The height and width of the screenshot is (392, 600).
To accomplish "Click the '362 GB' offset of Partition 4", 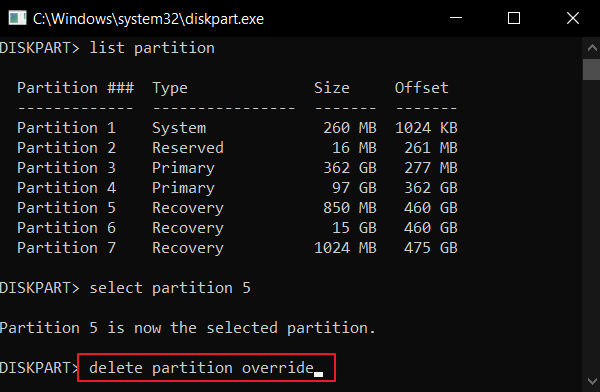I will (431, 188).
